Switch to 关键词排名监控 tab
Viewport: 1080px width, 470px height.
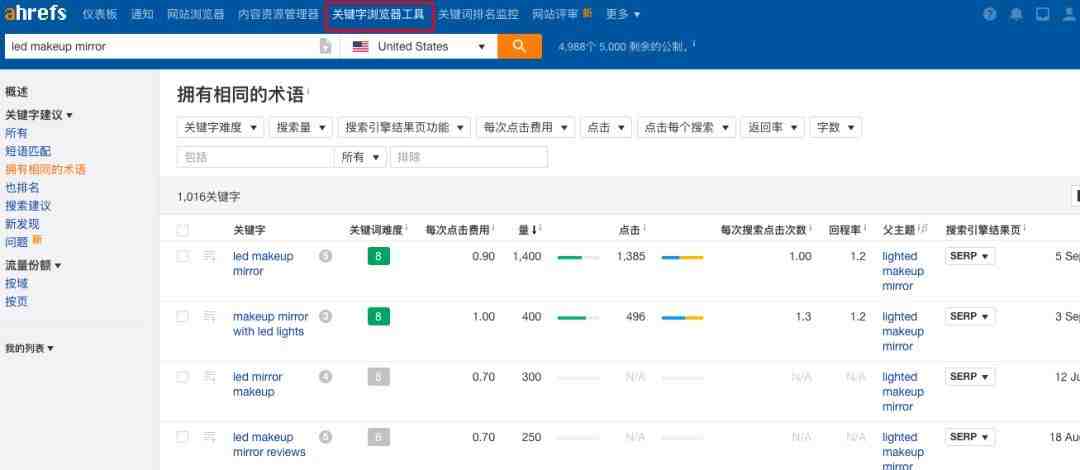479,14
